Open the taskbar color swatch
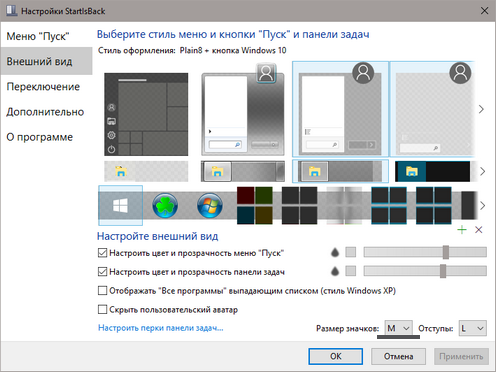 (350, 271)
